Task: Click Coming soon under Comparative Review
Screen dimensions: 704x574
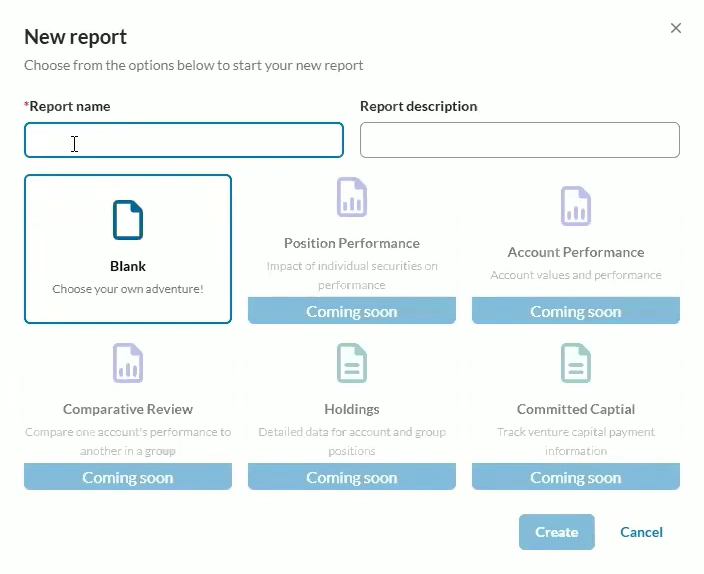Action: click(128, 477)
